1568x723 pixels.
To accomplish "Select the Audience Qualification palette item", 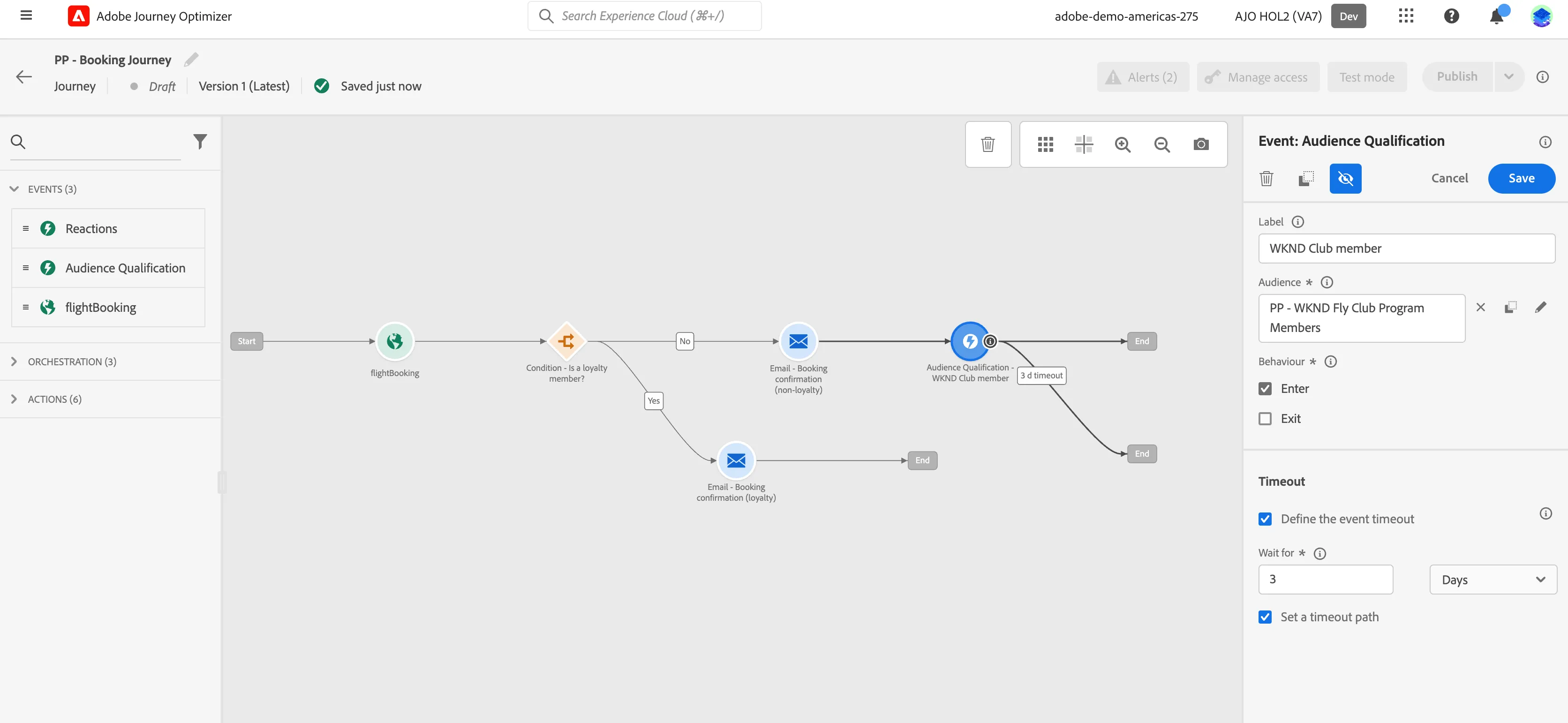I will (x=108, y=268).
